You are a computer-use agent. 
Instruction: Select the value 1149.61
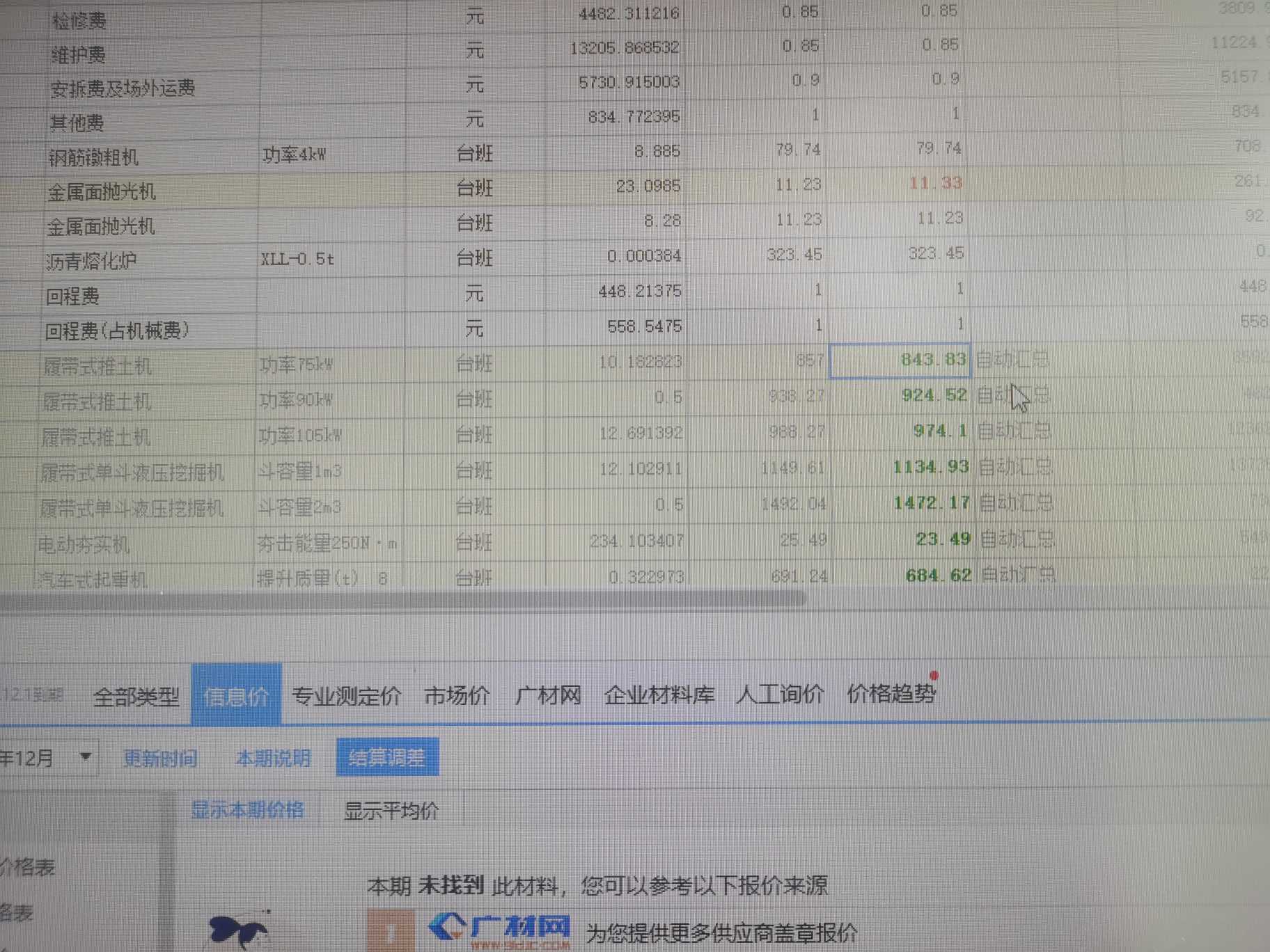(792, 468)
